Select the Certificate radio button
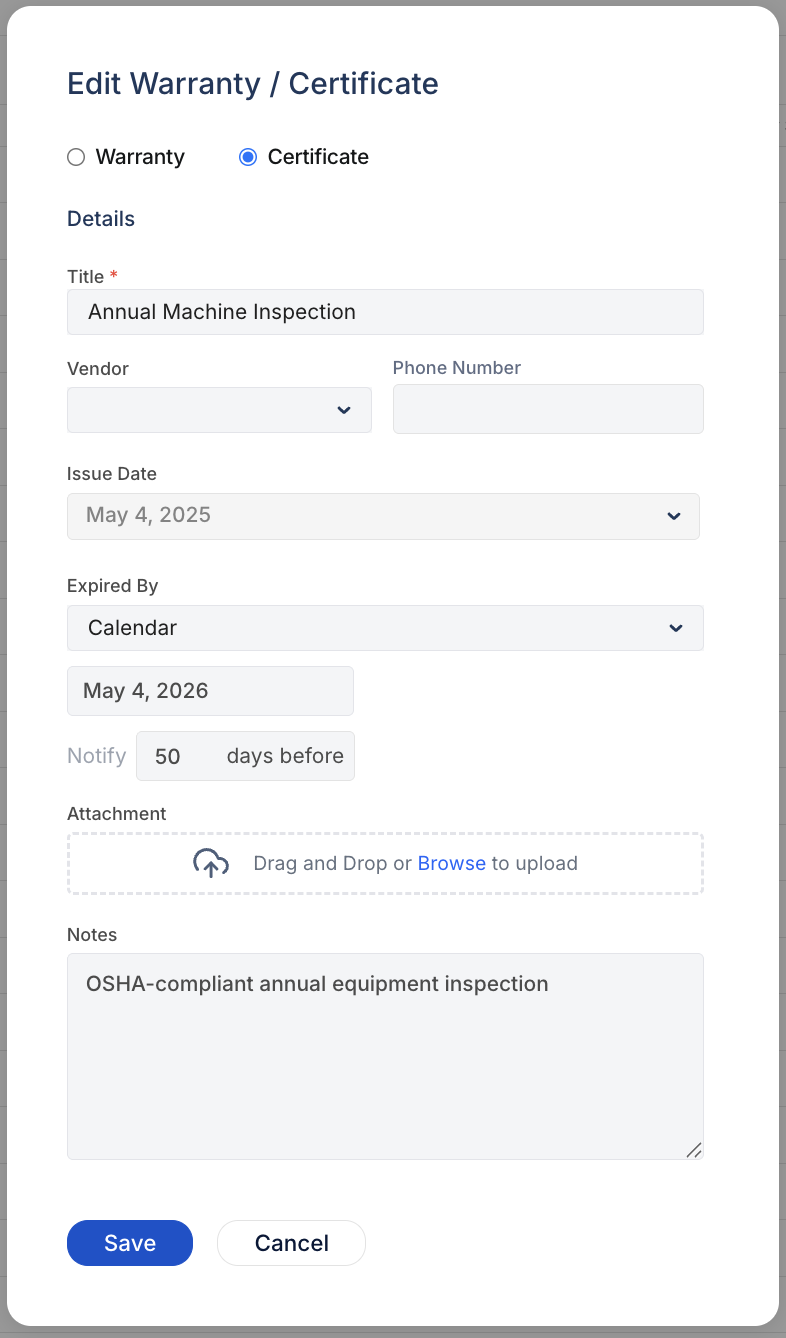 [x=247, y=157]
